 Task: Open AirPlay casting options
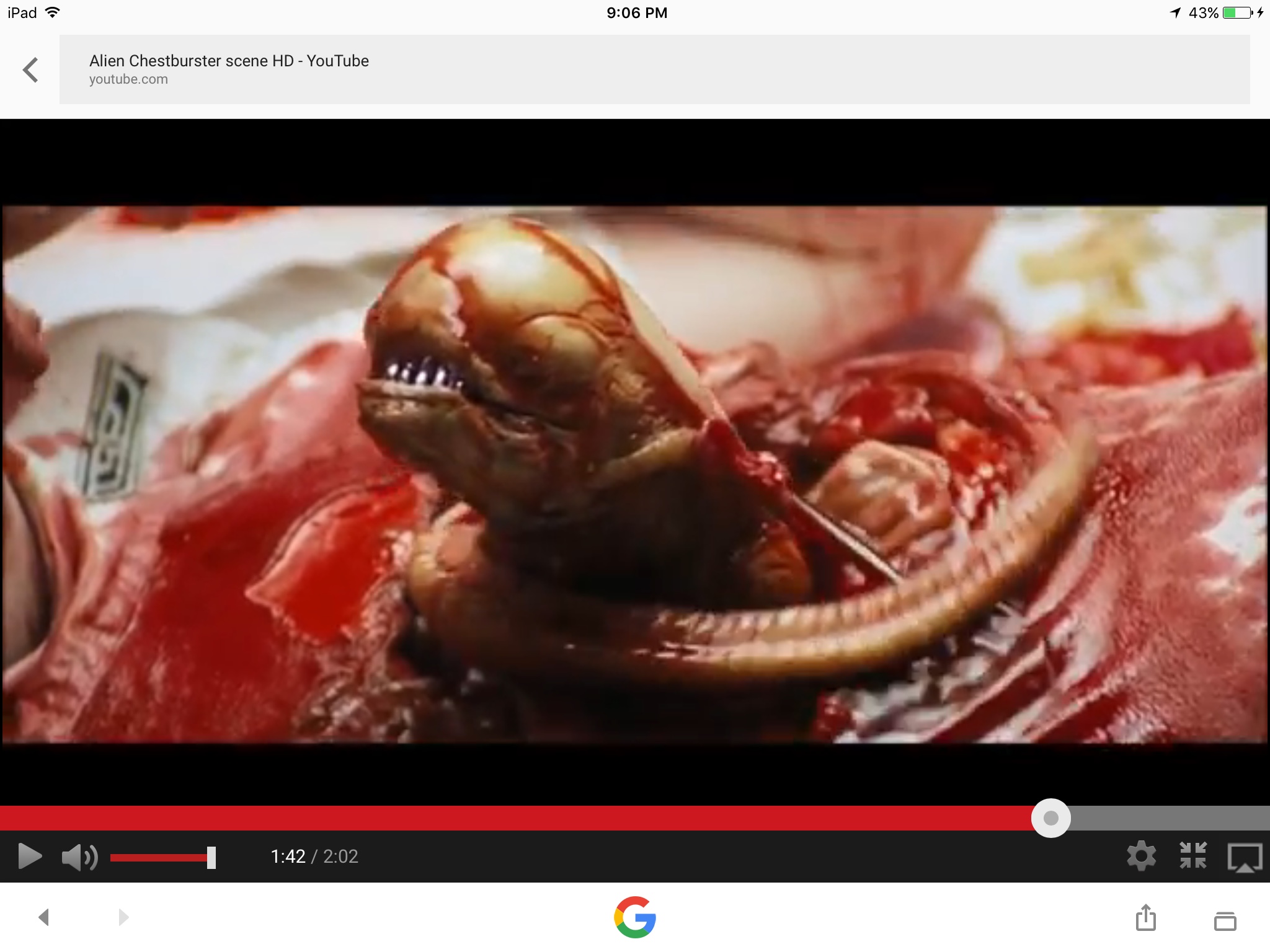pyautogui.click(x=1245, y=858)
